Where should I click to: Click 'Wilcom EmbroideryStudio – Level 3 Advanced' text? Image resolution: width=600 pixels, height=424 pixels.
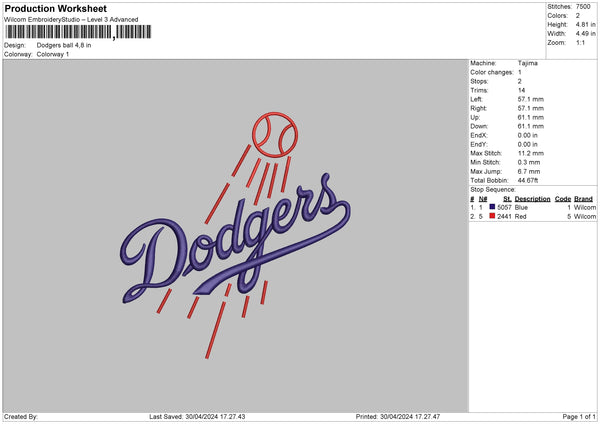(71, 20)
